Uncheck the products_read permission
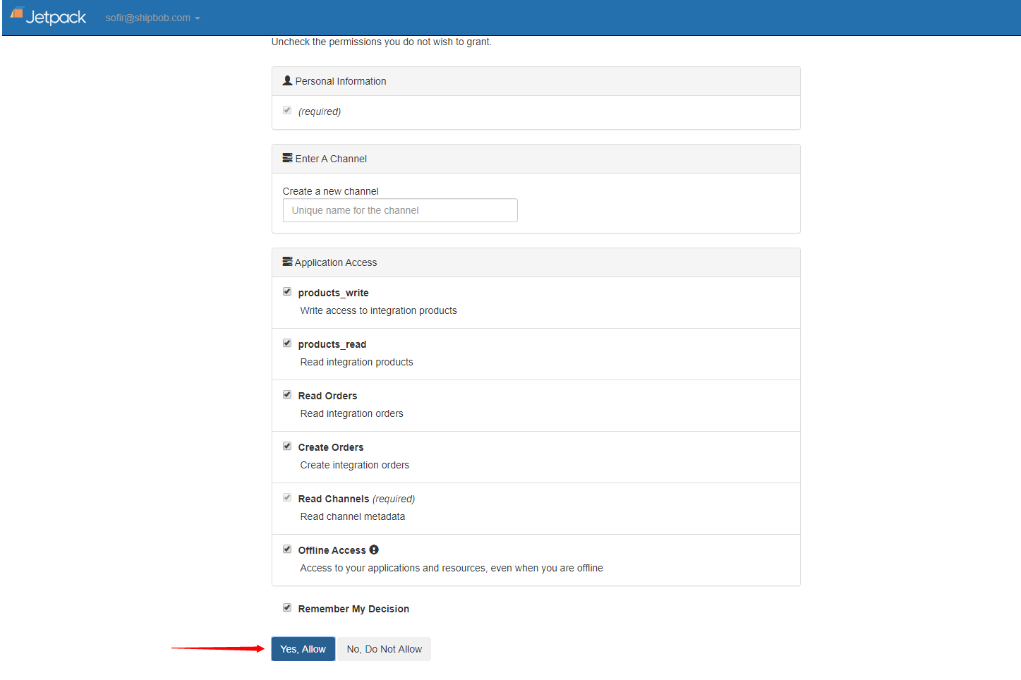 pos(287,342)
